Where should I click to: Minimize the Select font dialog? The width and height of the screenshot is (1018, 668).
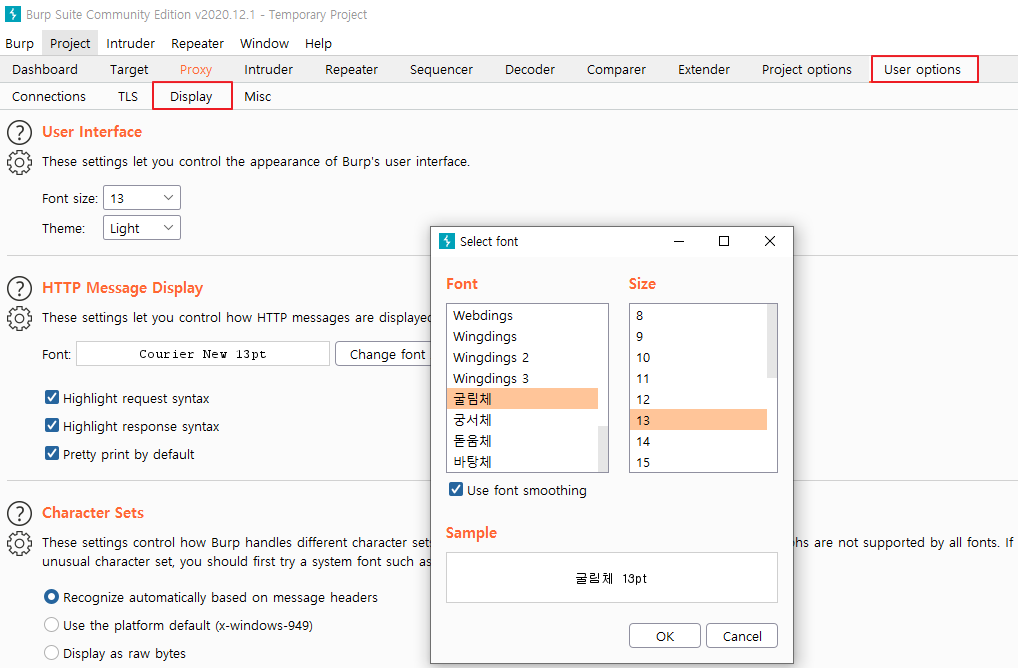click(x=679, y=241)
